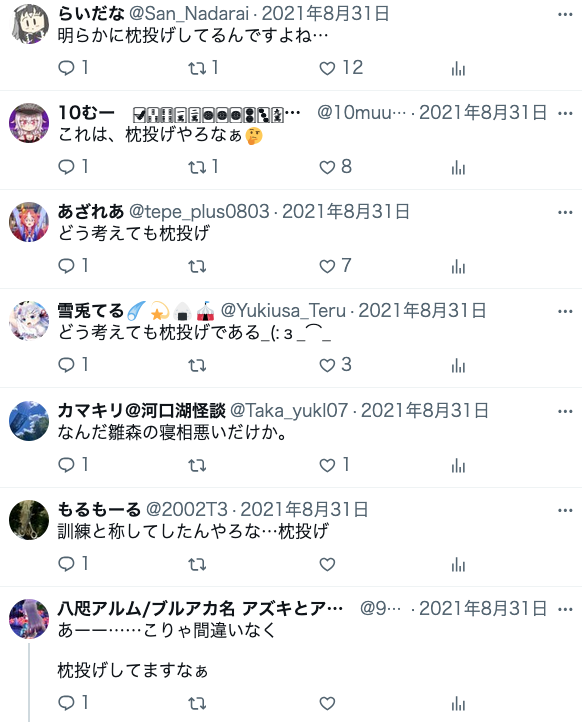
Task: Open the @2002T3 profile link
Action: [186, 509]
